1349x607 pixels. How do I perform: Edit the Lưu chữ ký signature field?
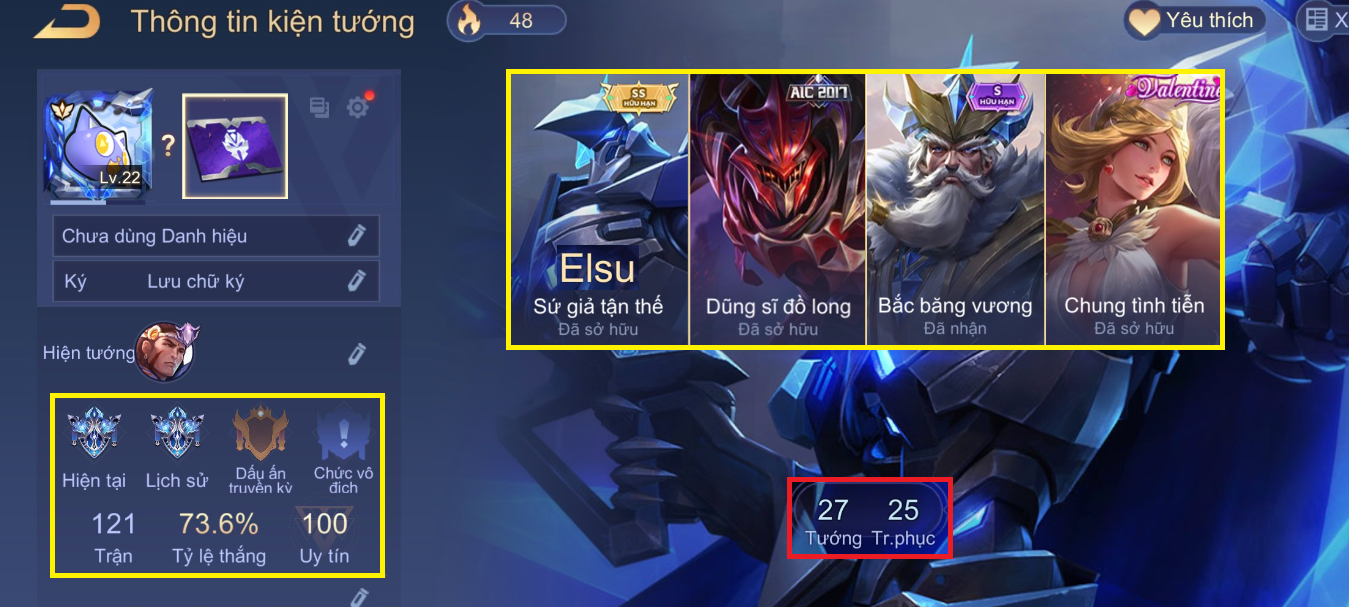pyautogui.click(x=216, y=281)
